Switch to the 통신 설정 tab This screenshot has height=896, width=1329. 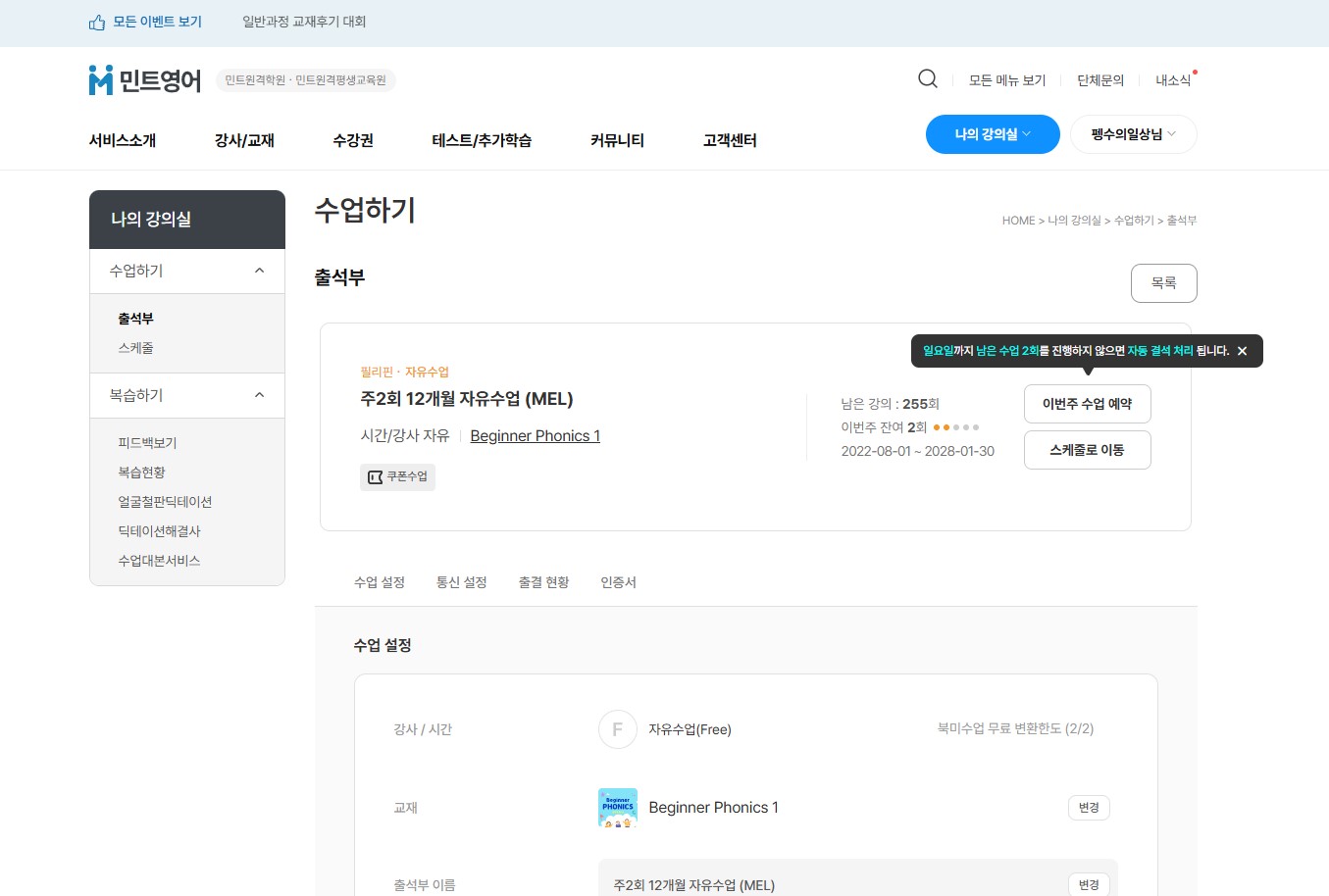coord(461,582)
